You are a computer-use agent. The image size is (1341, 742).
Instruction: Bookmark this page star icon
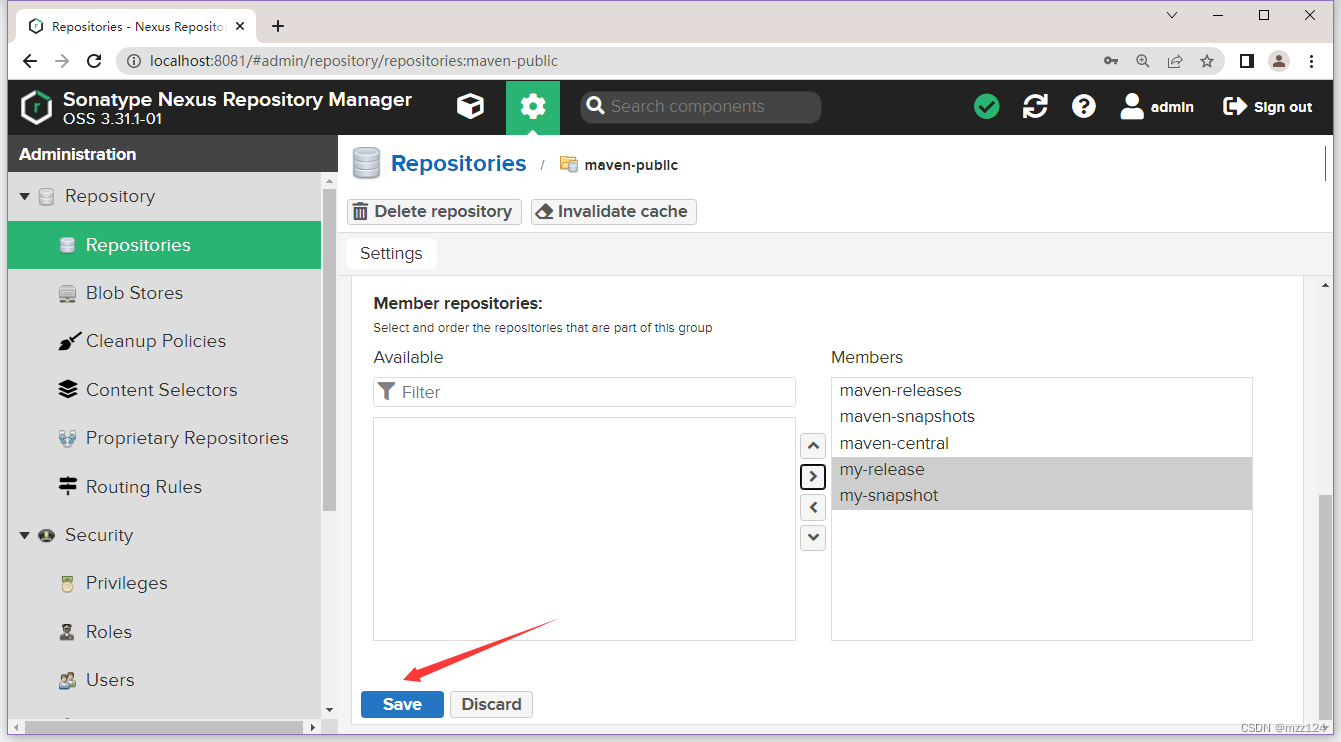(x=1207, y=61)
